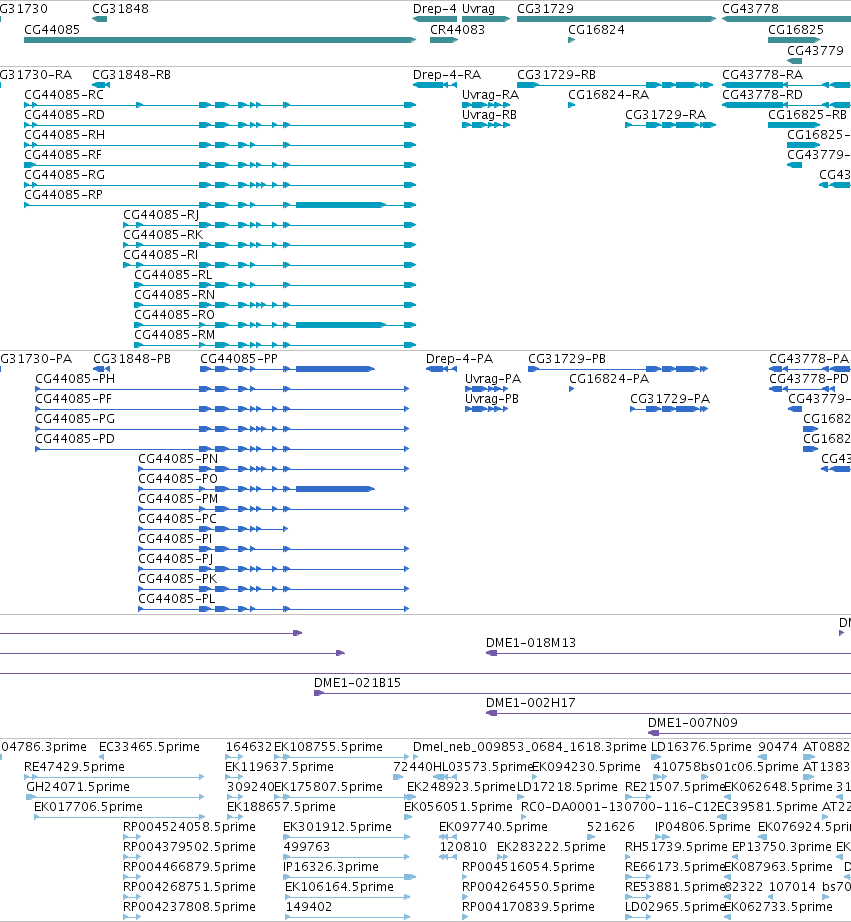Click EST EK017706.5prime

point(88,807)
